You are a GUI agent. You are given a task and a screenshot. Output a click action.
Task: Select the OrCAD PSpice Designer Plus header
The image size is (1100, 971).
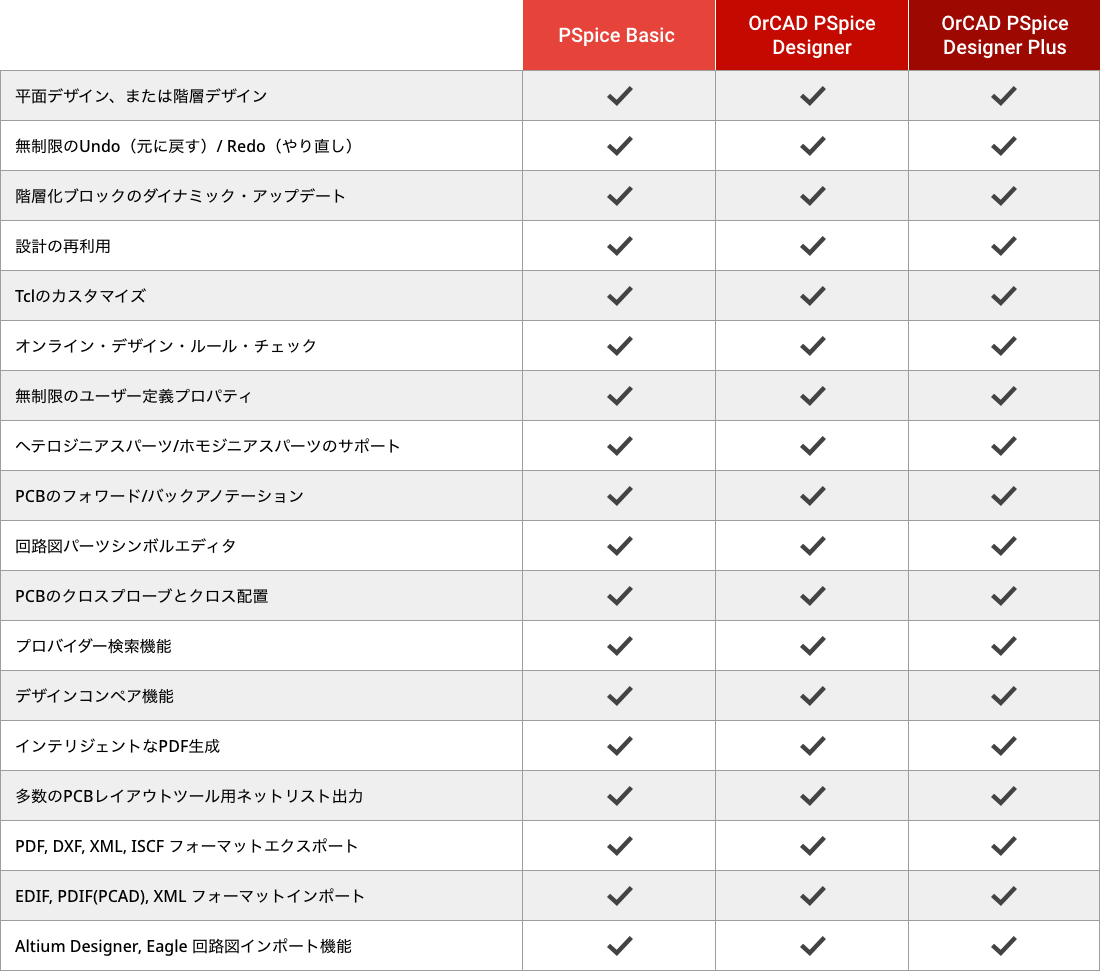tap(1004, 35)
